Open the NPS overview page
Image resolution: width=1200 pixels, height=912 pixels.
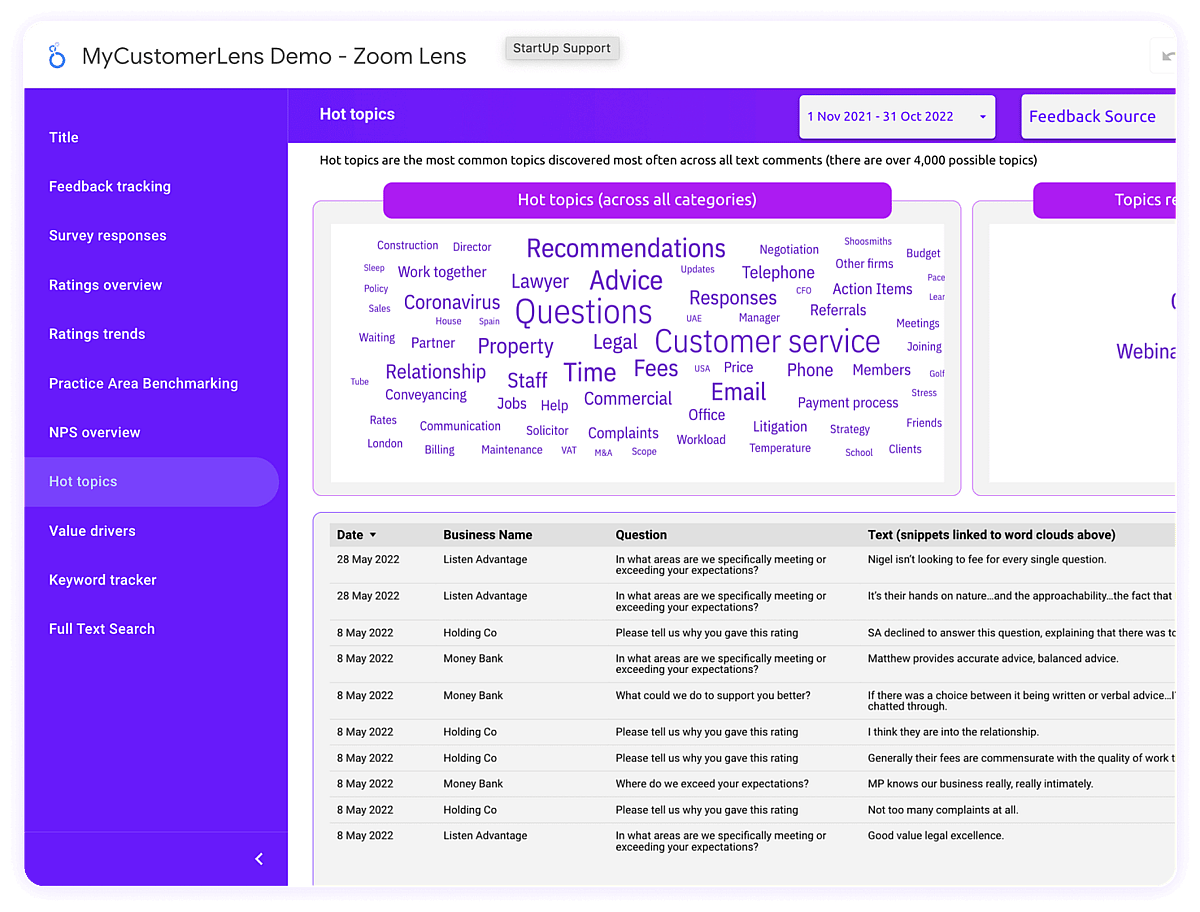tap(94, 432)
